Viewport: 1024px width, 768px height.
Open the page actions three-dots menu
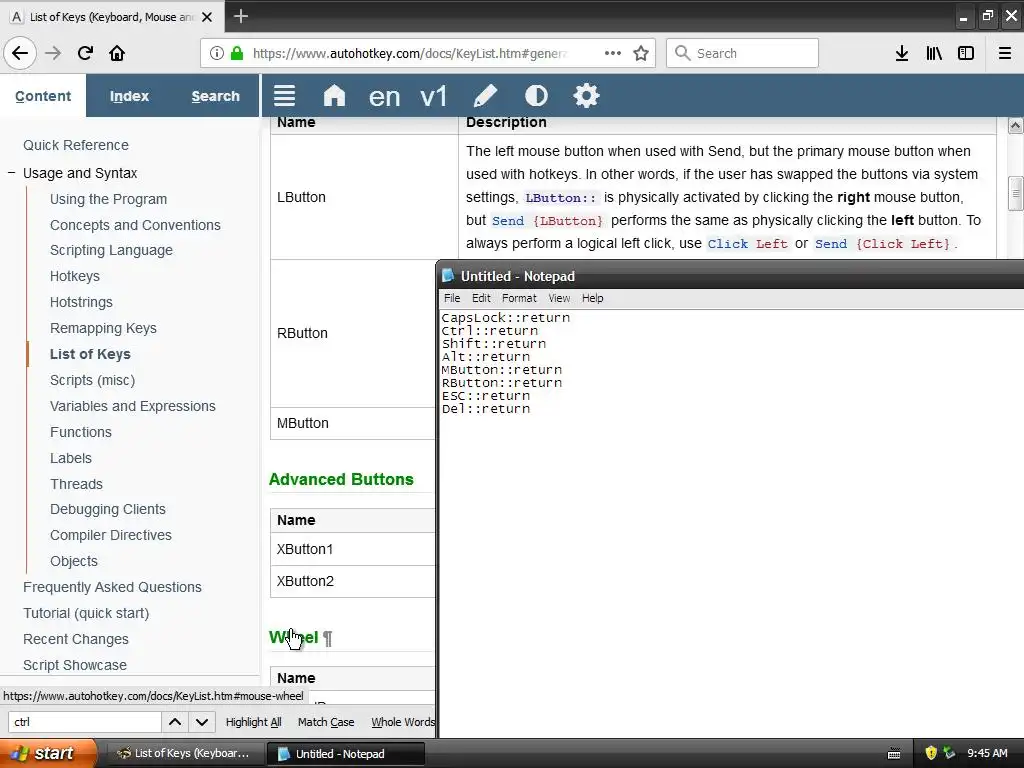click(x=613, y=53)
